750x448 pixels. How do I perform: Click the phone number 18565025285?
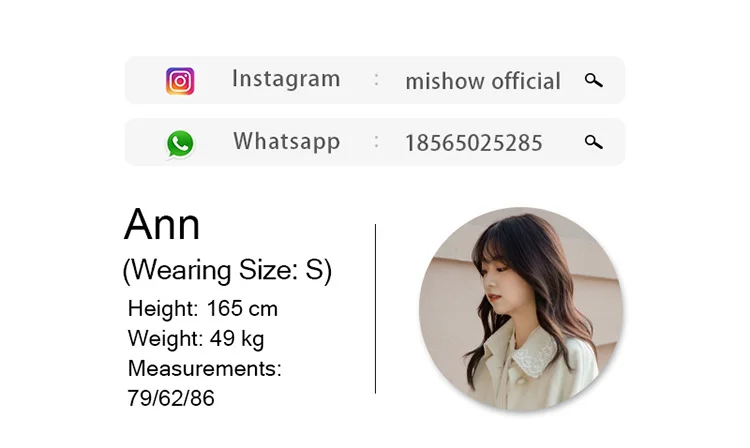point(474,143)
